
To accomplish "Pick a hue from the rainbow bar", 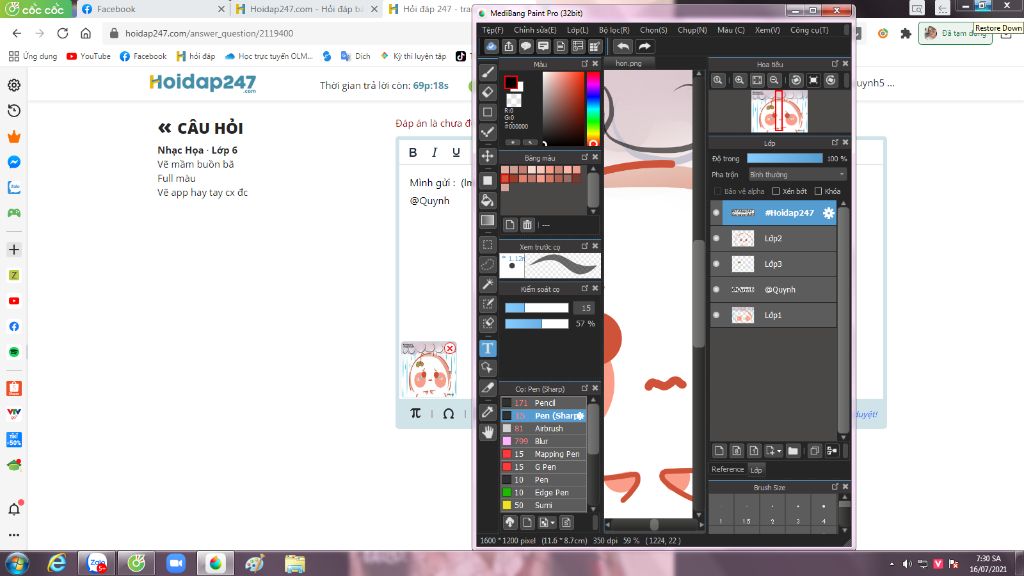I will (592, 108).
